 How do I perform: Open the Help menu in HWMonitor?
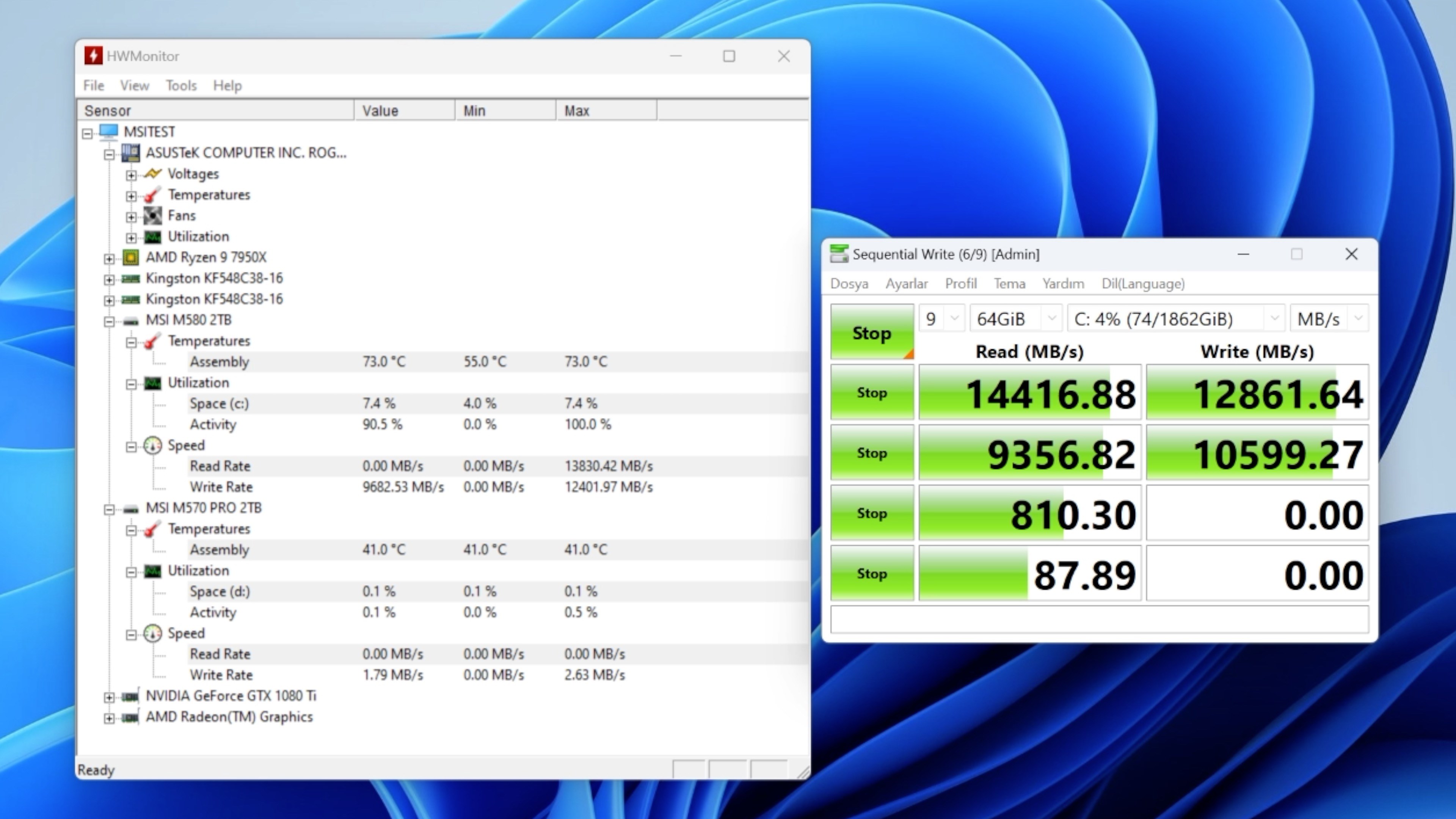pos(227,85)
